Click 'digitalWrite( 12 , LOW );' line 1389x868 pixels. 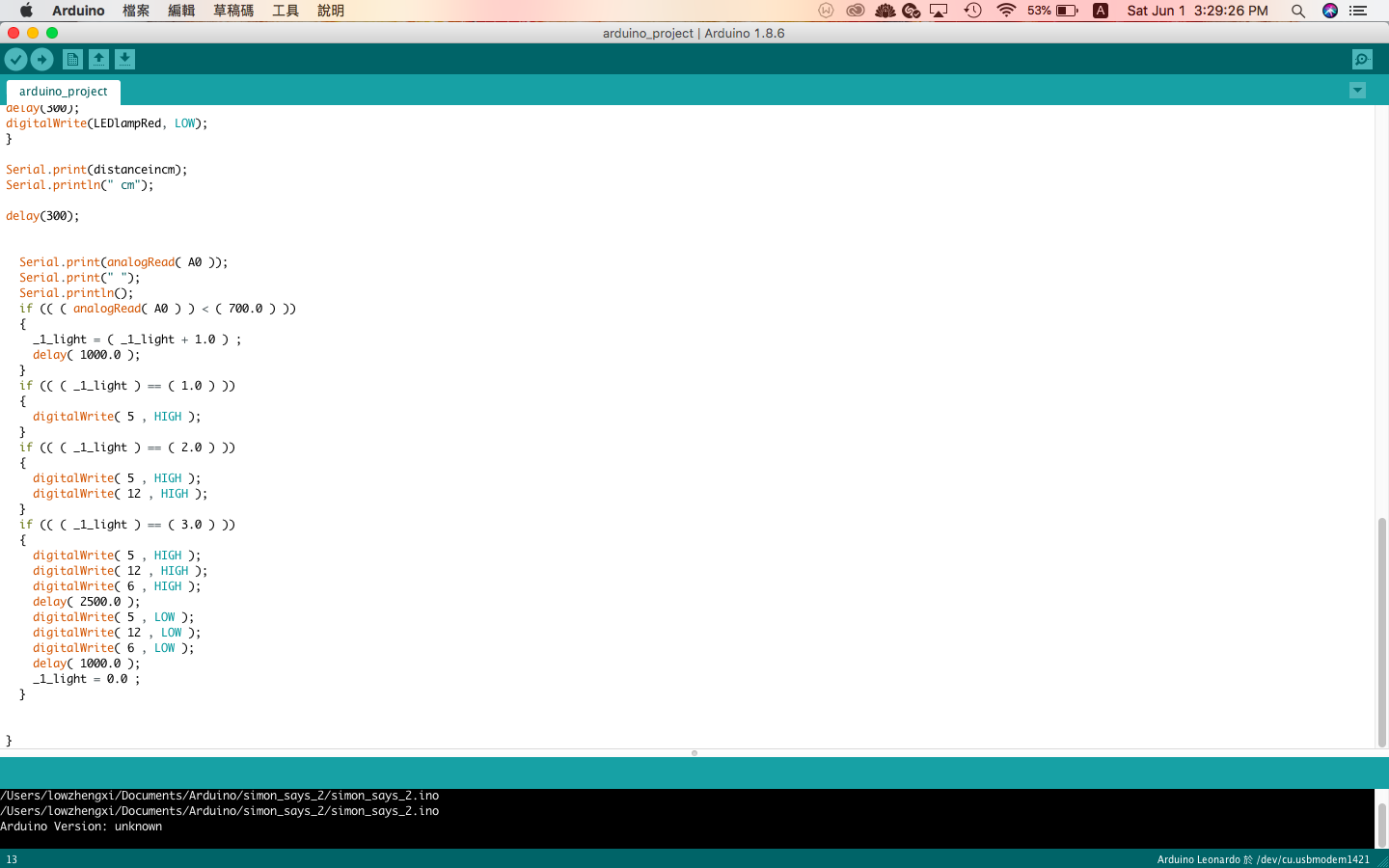pos(117,633)
